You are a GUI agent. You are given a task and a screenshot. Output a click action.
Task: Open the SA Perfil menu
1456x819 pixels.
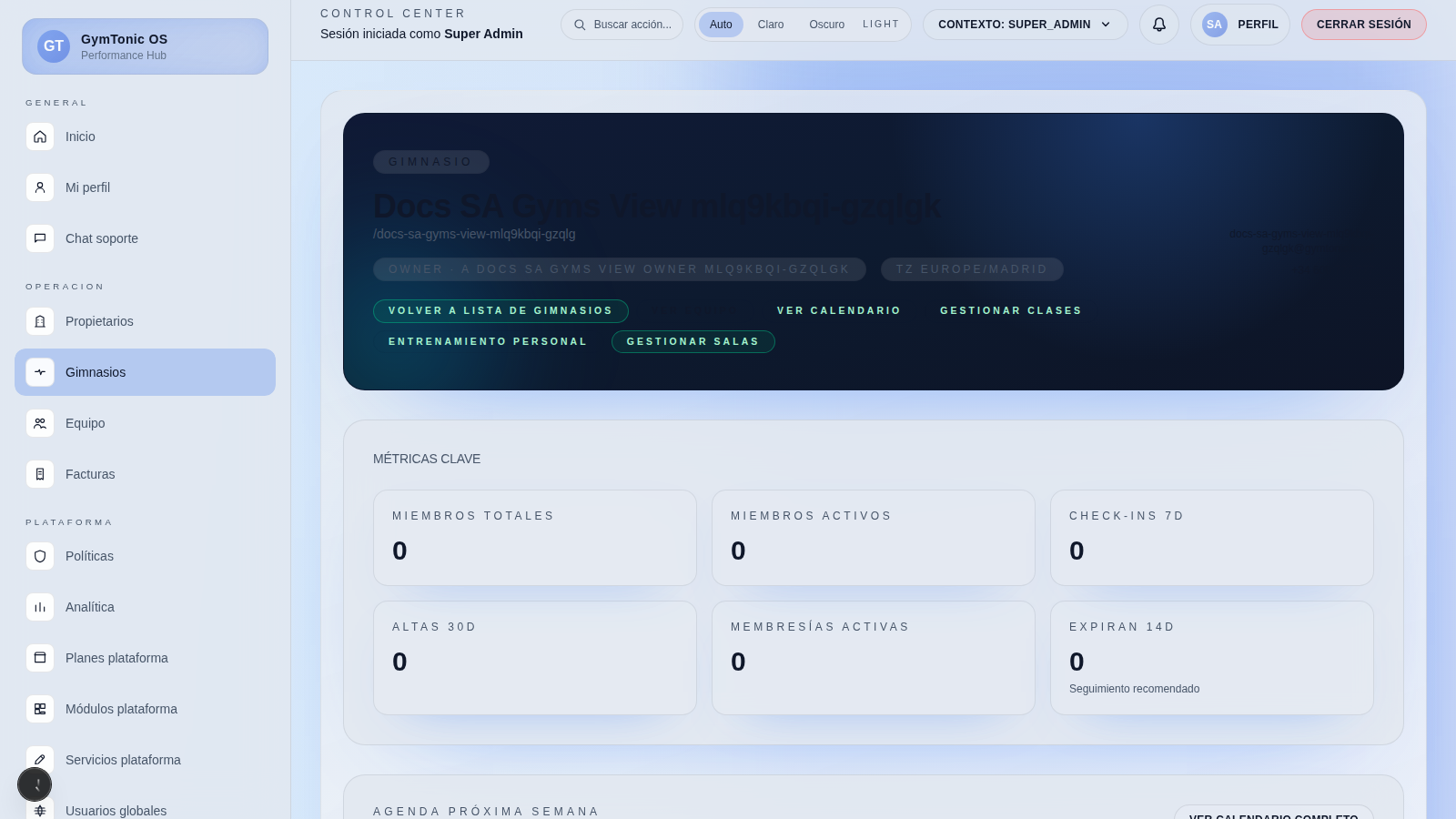pos(1239,25)
